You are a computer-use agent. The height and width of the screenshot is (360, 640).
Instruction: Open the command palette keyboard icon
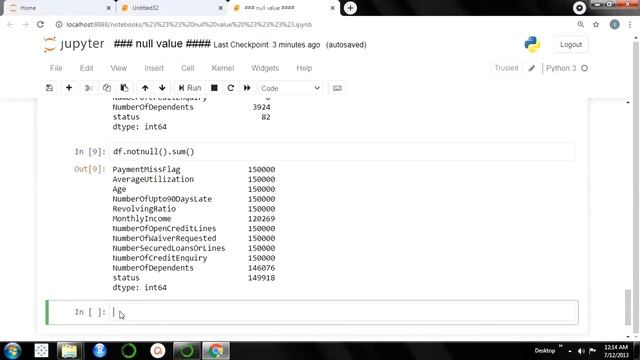tap(337, 88)
